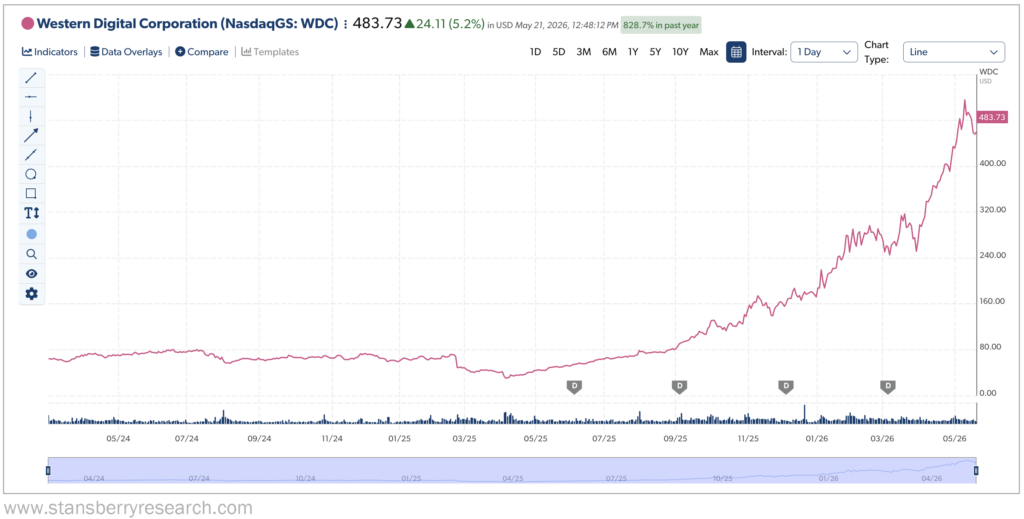Viewport: 1024px width, 519px height.
Task: Open the Data Overlays menu
Action: coord(126,52)
